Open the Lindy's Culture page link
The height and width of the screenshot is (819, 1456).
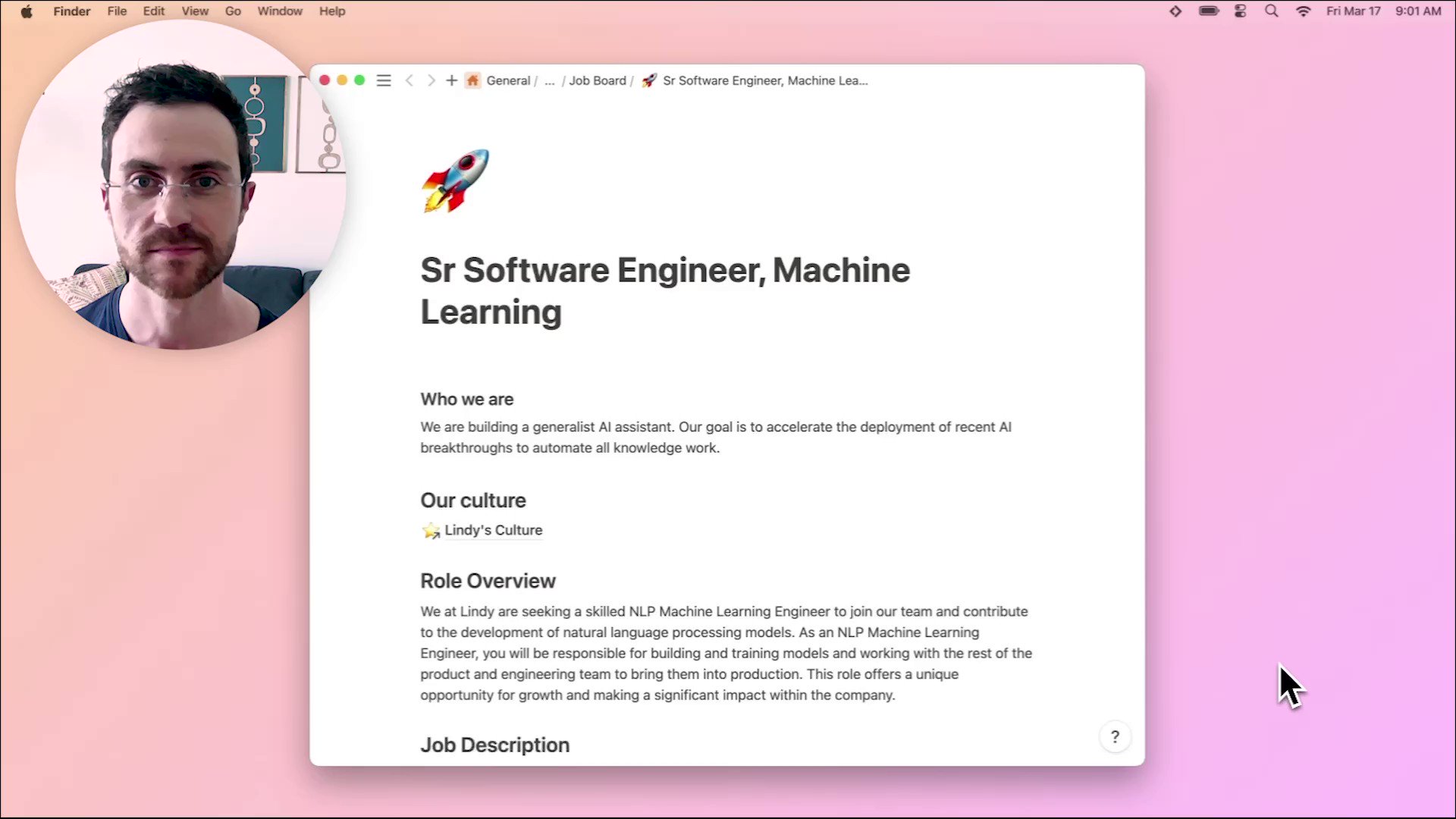point(493,530)
